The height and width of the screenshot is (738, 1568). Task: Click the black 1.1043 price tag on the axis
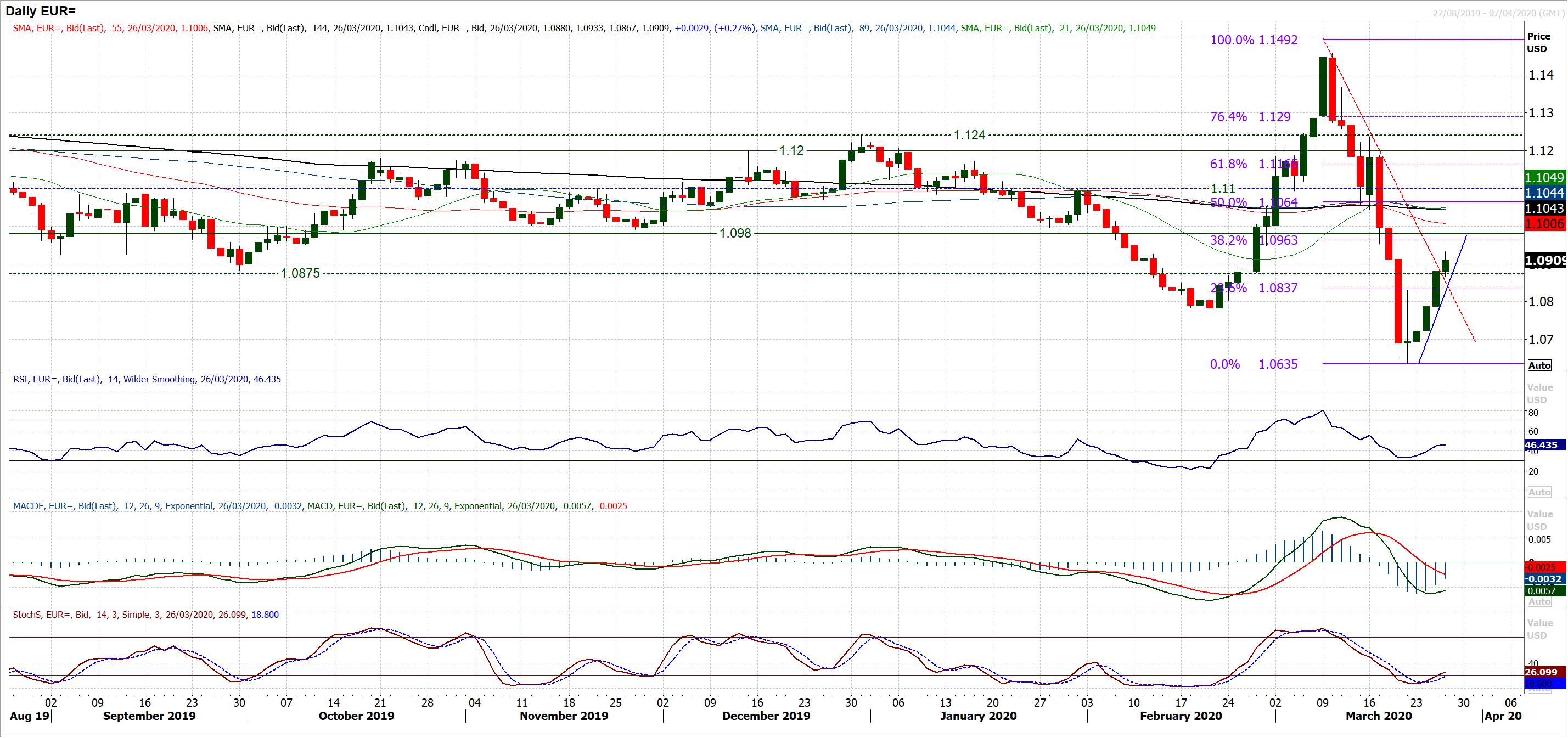point(1546,208)
